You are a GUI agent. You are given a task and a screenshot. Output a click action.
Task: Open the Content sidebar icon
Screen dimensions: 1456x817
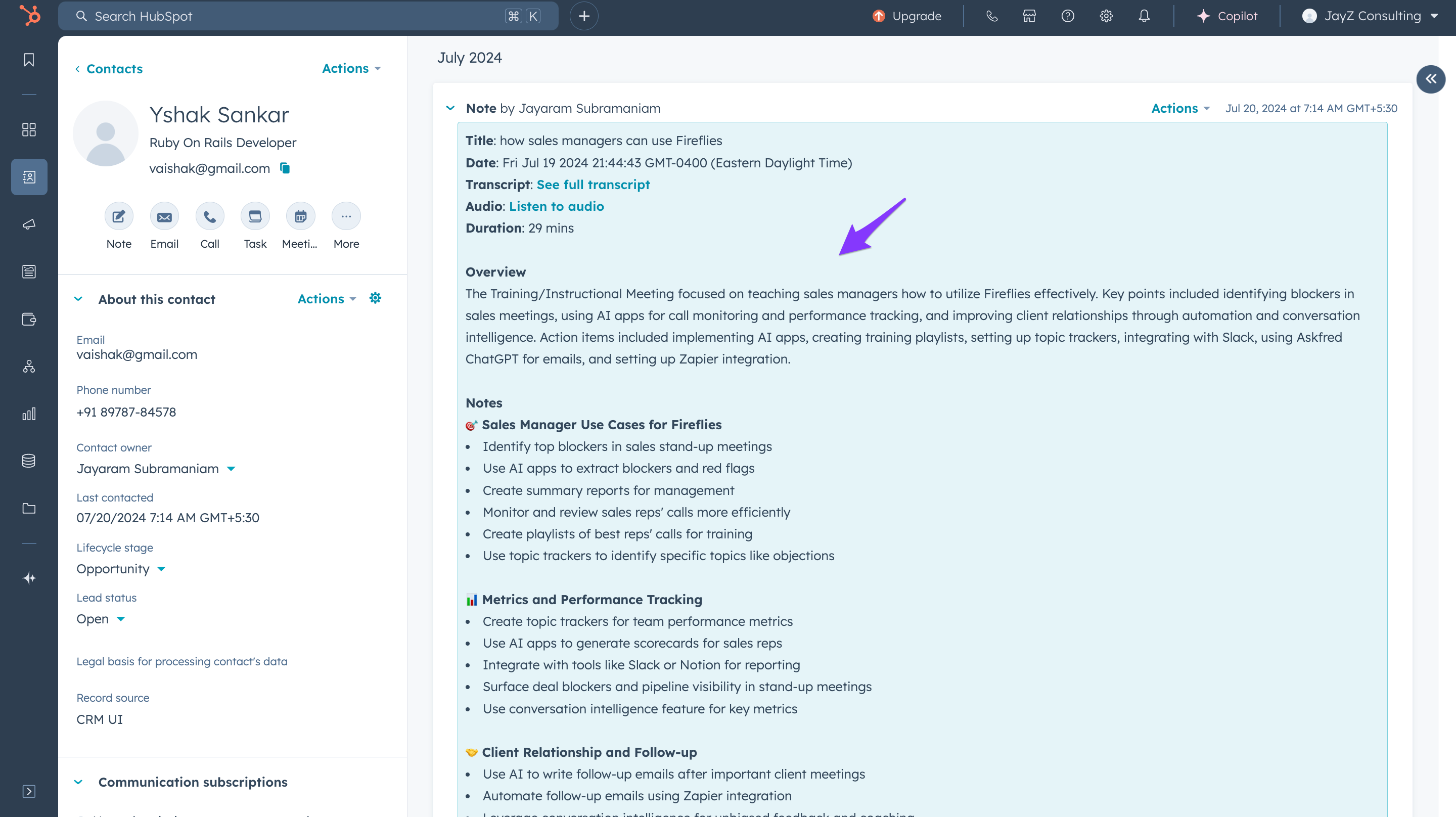coord(29,272)
